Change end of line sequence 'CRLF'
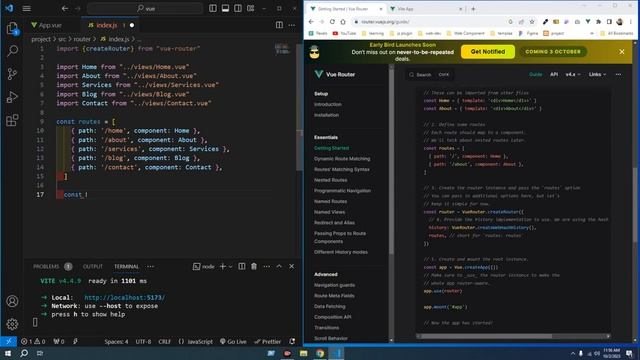Screen dimensions: 640x360 click(x=164, y=342)
